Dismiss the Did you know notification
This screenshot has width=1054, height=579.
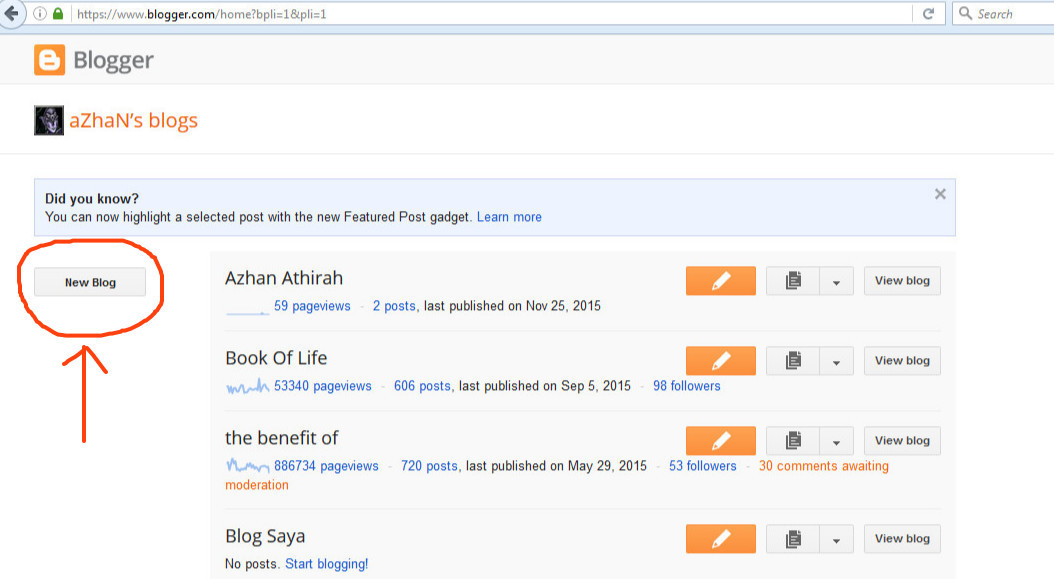click(940, 194)
